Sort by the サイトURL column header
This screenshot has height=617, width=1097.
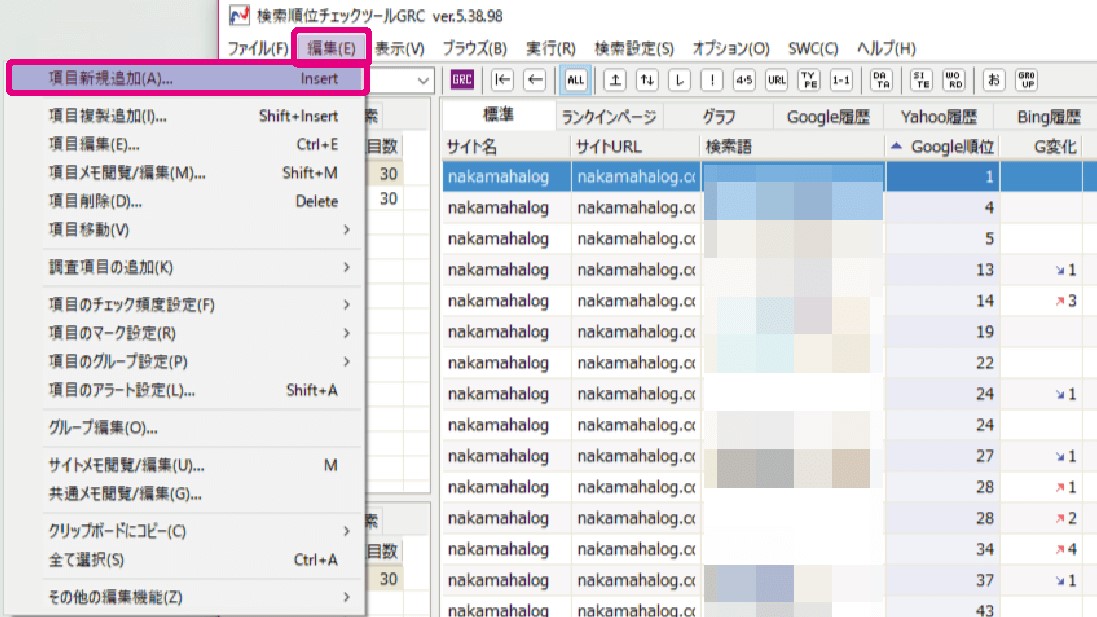click(635, 146)
